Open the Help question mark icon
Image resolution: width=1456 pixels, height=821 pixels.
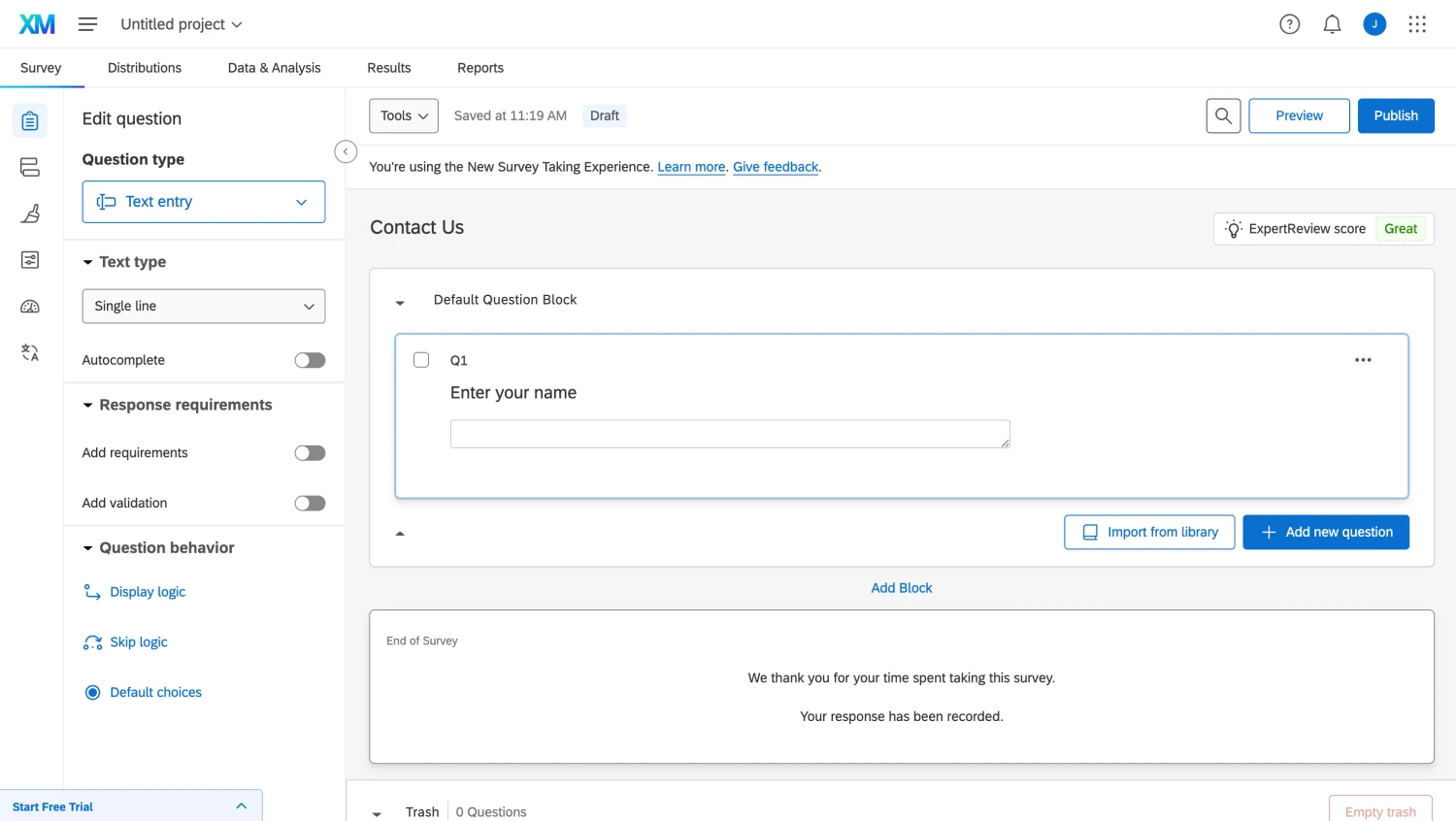tap(1289, 24)
